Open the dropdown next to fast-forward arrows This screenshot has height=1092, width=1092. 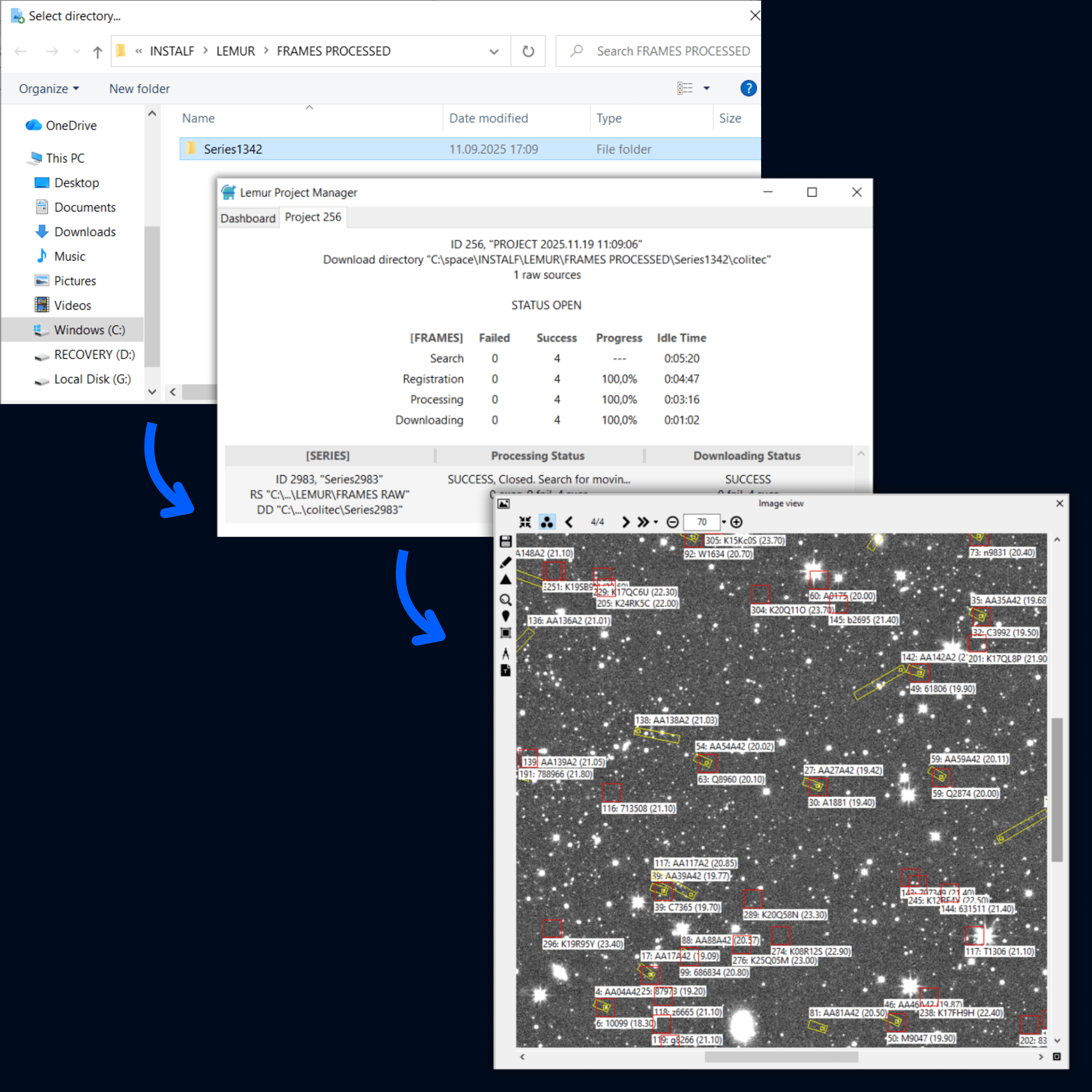(656, 522)
